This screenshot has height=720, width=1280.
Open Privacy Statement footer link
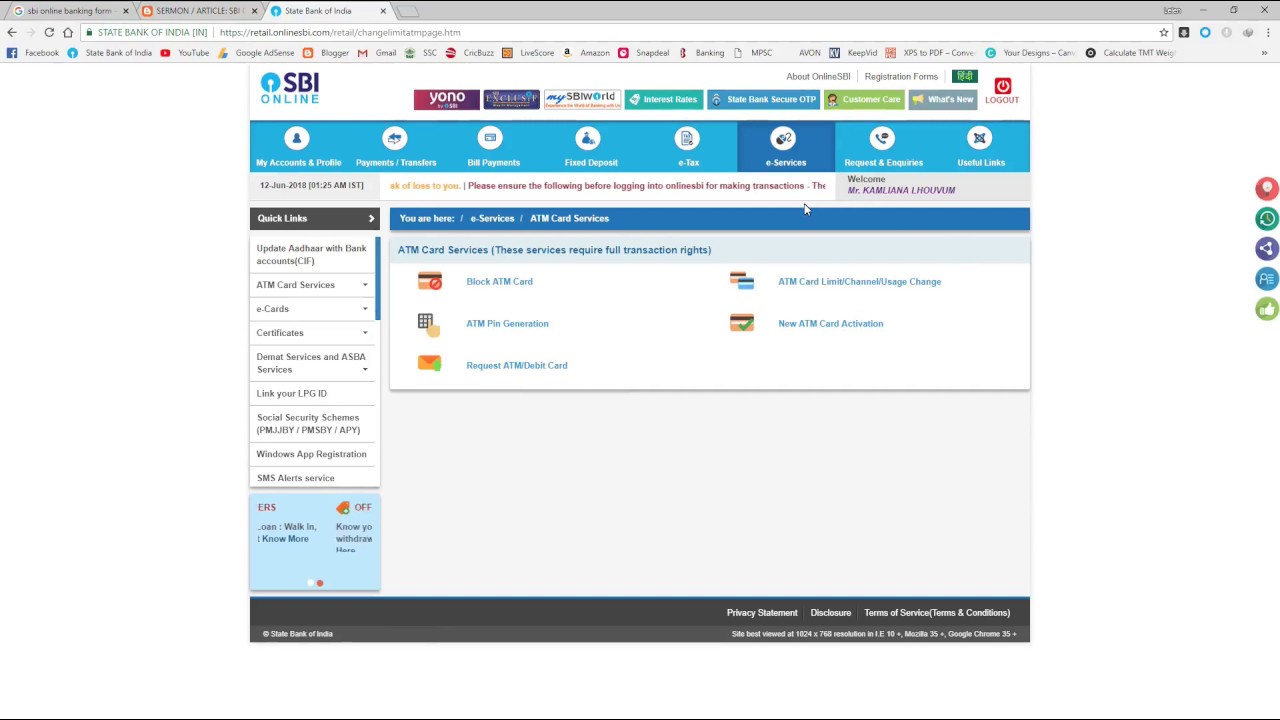pyautogui.click(x=762, y=613)
